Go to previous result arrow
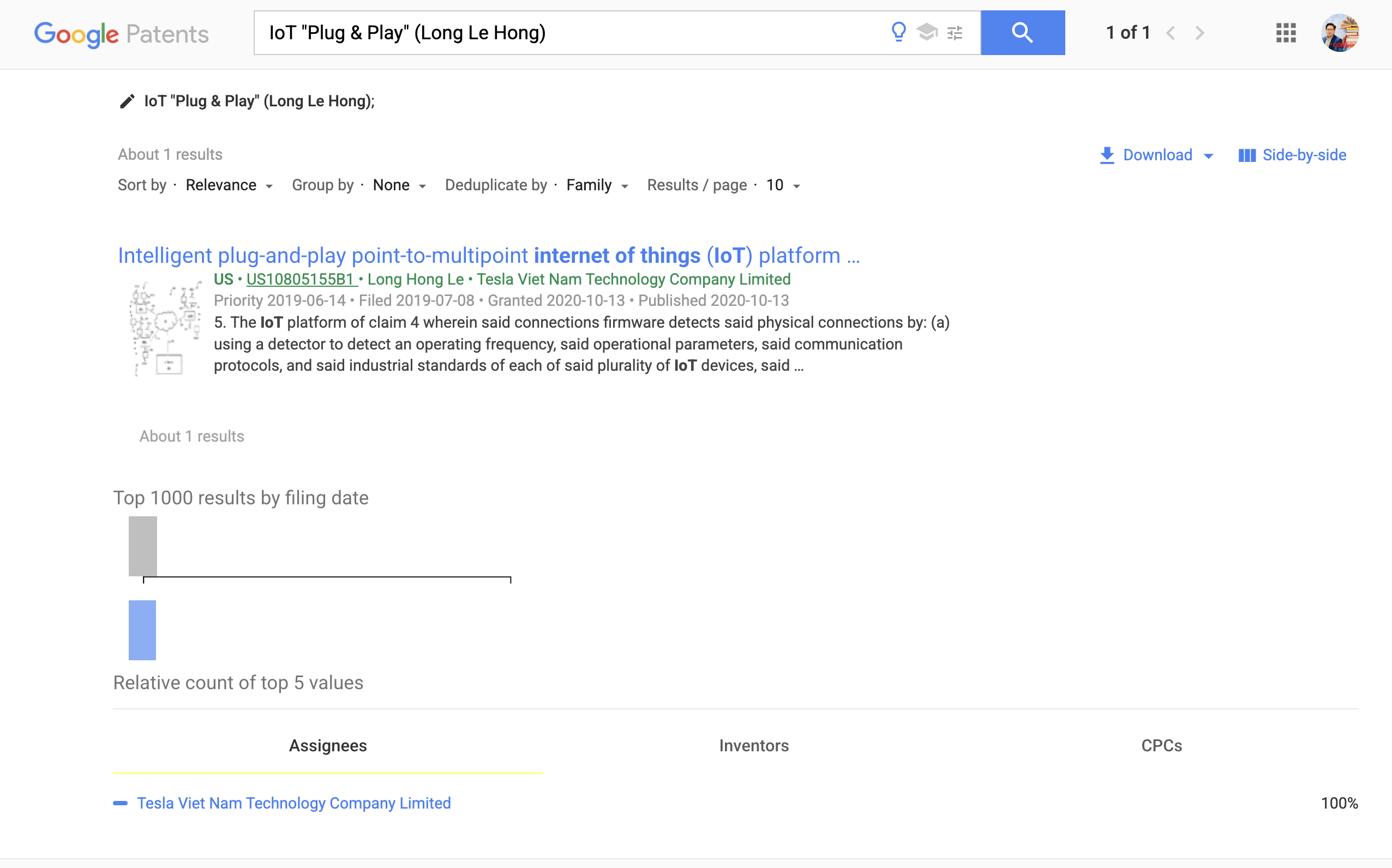This screenshot has height=868, width=1392. 1171,33
